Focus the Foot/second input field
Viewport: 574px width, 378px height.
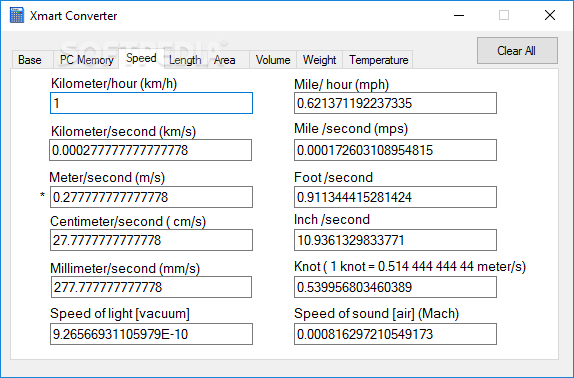click(395, 197)
